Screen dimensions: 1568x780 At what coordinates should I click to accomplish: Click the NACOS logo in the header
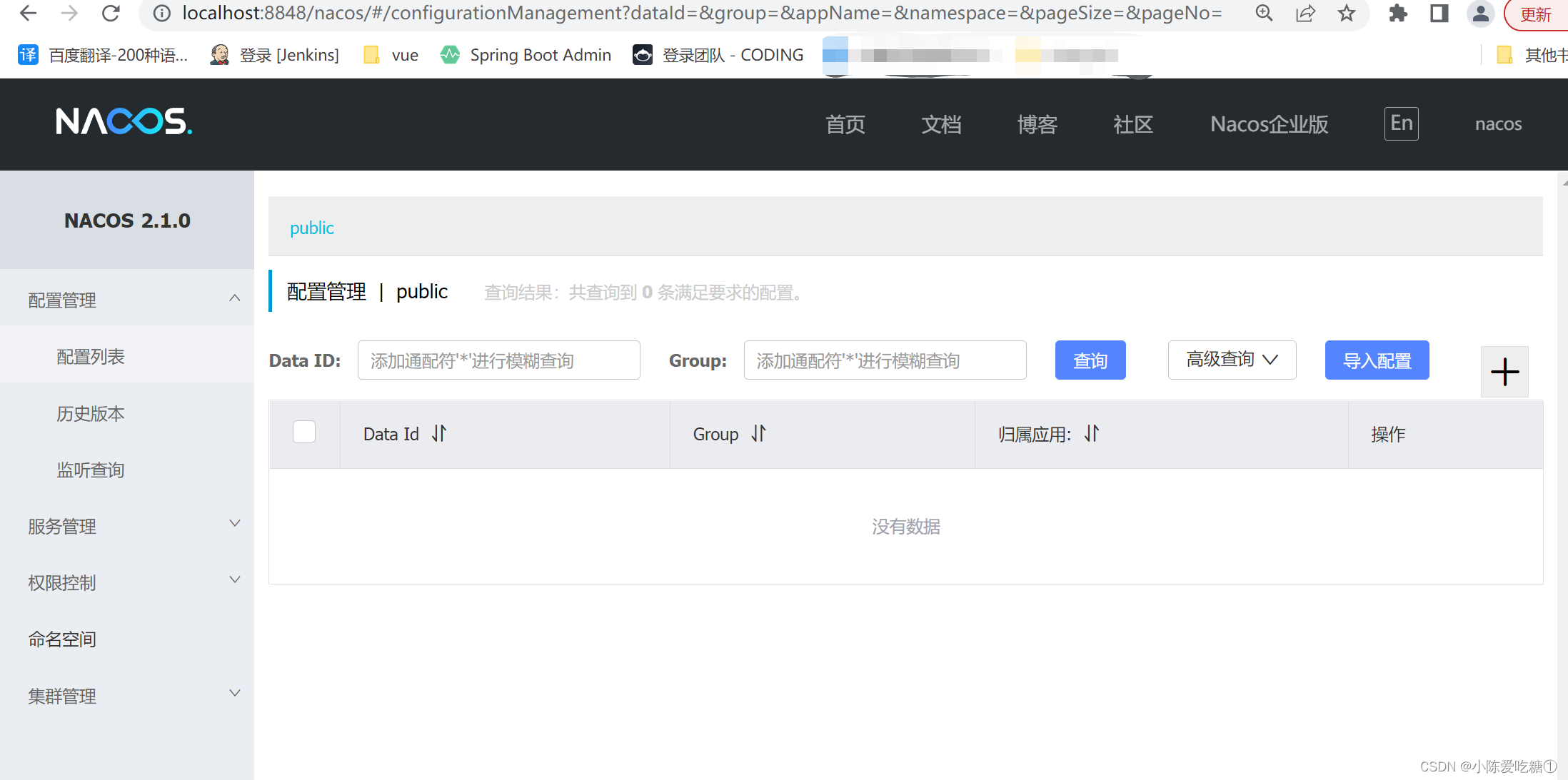(124, 122)
